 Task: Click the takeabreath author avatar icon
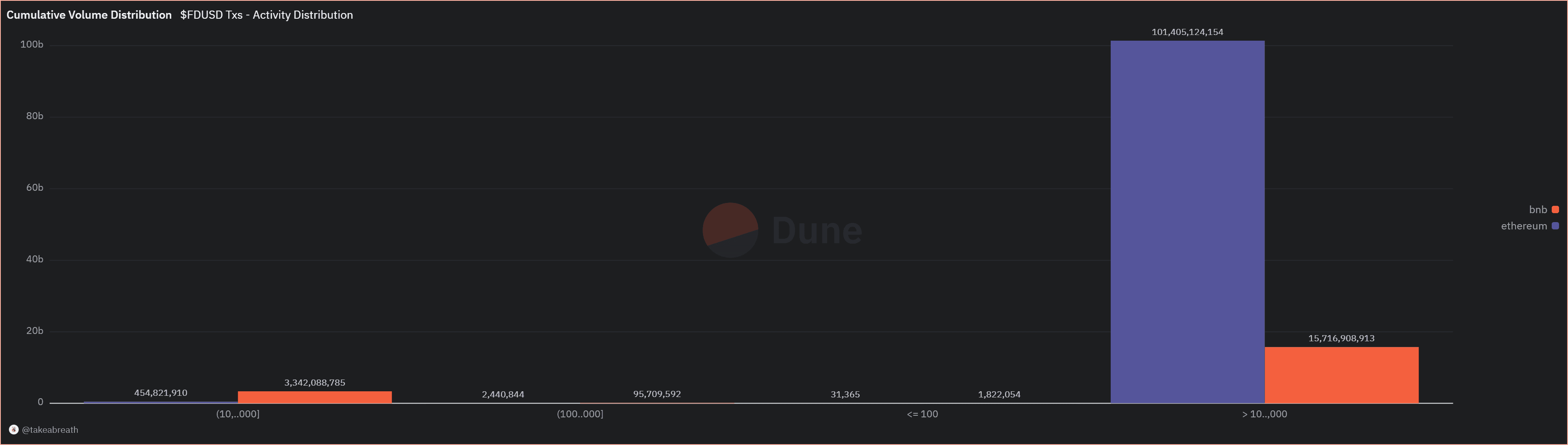pyautogui.click(x=13, y=430)
